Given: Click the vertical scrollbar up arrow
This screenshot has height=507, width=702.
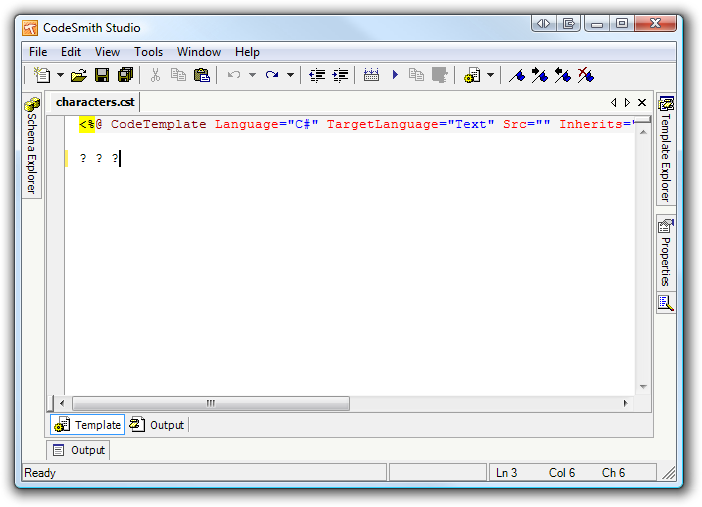Looking at the screenshot, I should coord(643,132).
